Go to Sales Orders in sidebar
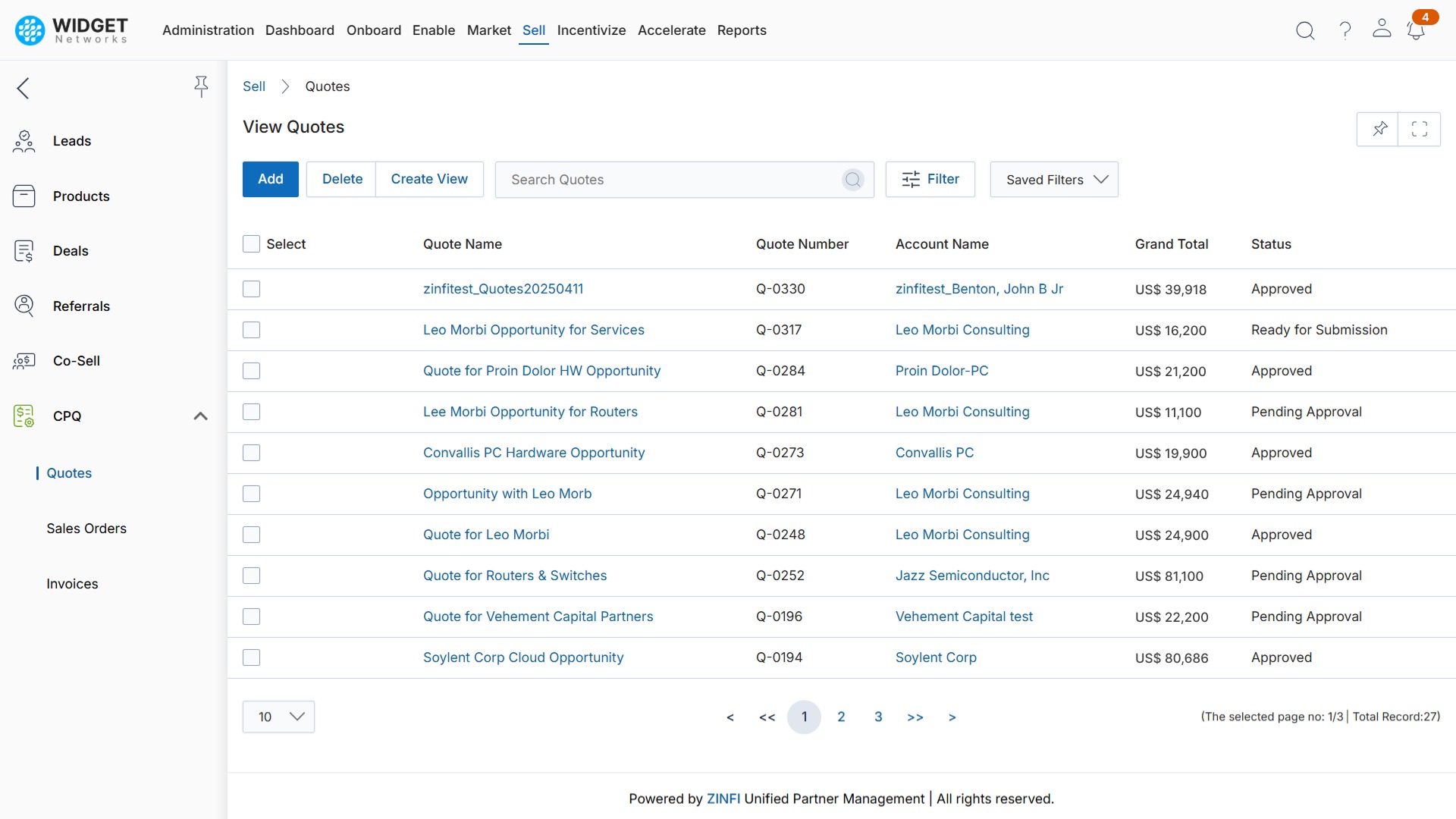Screen dimensions: 1456x819 click(86, 529)
